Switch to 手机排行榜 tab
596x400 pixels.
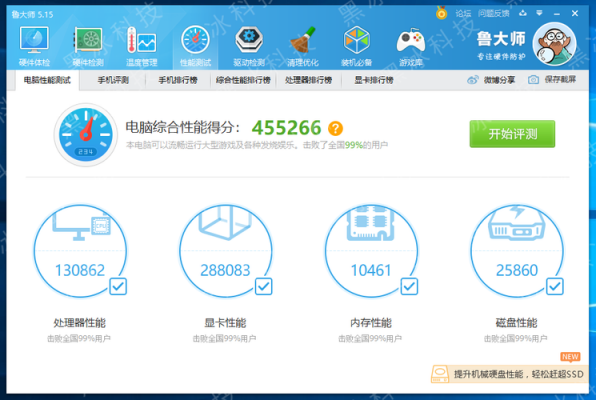click(178, 80)
